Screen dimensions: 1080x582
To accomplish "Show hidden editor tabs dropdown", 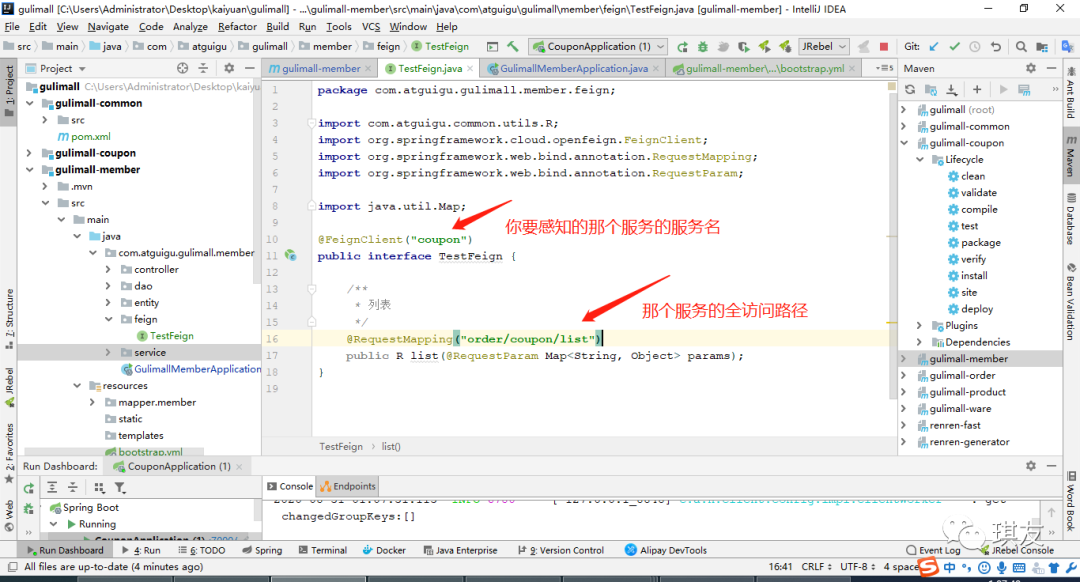I will pos(884,68).
